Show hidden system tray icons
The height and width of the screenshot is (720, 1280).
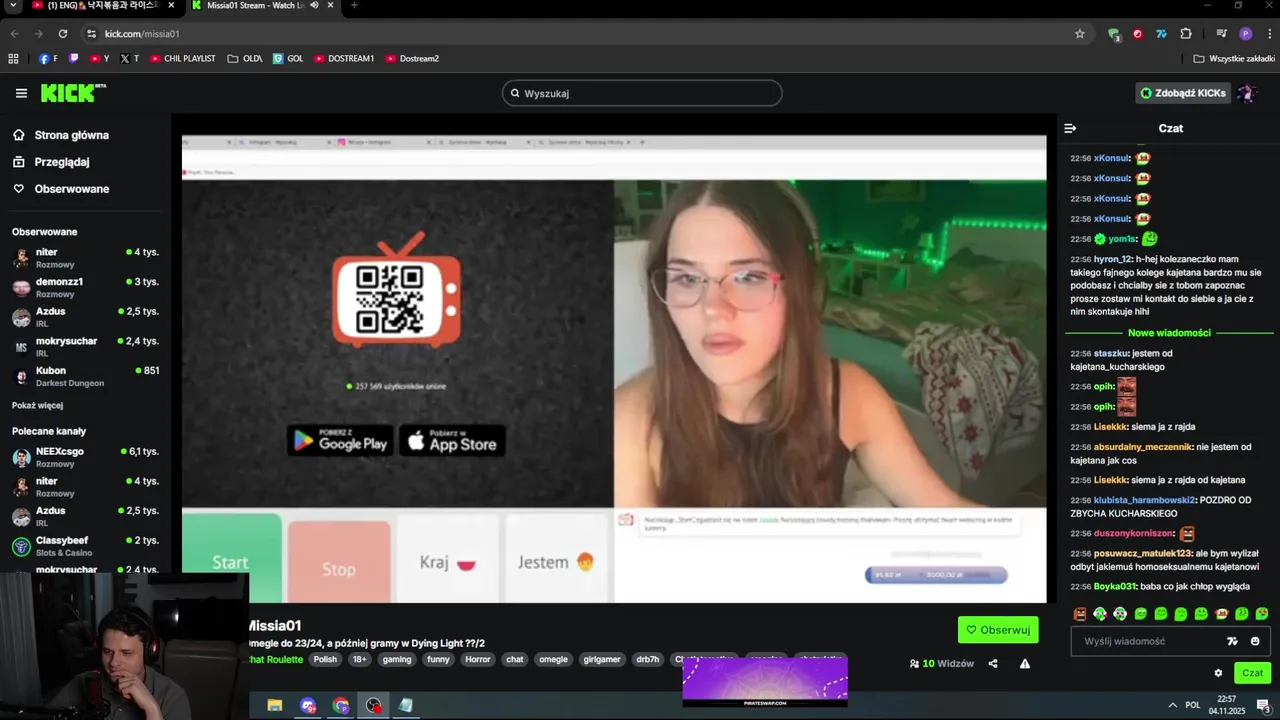tap(1172, 705)
